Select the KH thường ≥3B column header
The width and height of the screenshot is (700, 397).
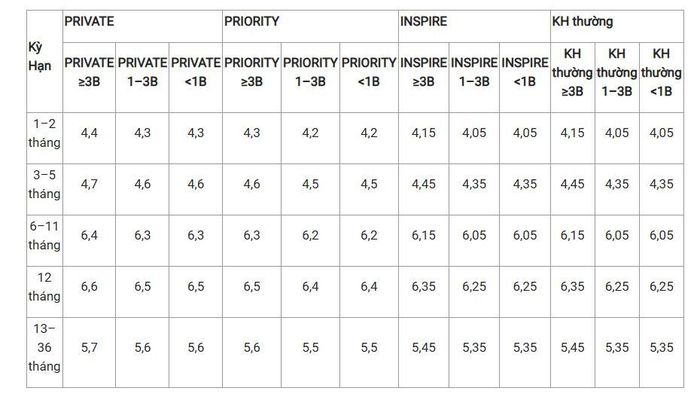coord(572,77)
